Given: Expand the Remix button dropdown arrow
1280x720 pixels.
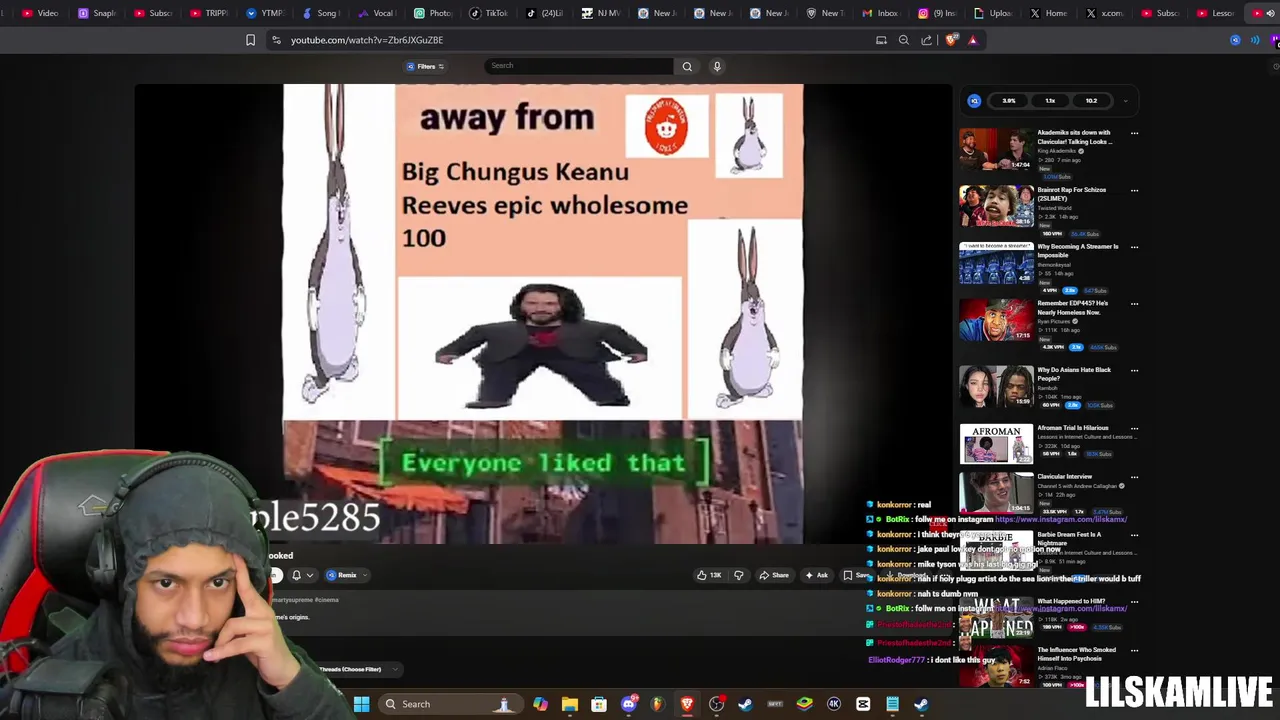Looking at the screenshot, I should 365,575.
